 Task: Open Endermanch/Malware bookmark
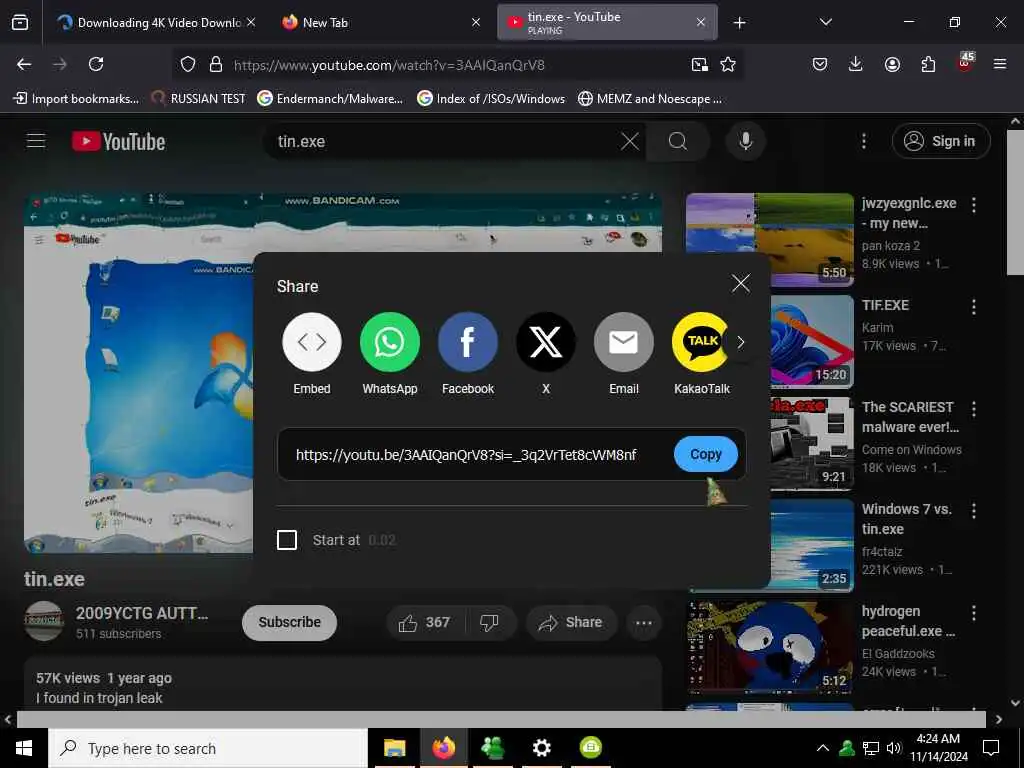(x=330, y=99)
